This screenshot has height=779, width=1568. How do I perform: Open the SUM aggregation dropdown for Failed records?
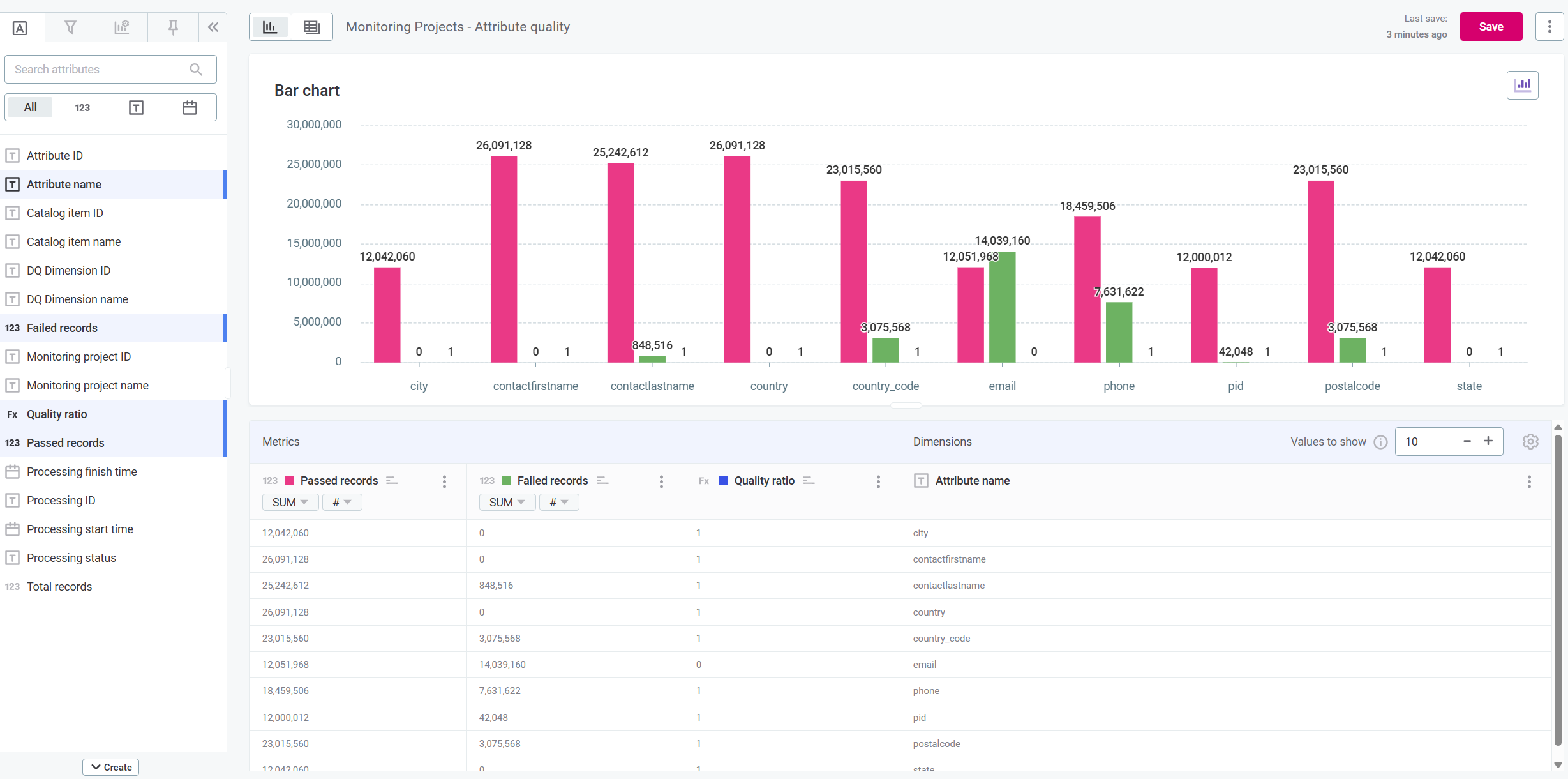506,502
